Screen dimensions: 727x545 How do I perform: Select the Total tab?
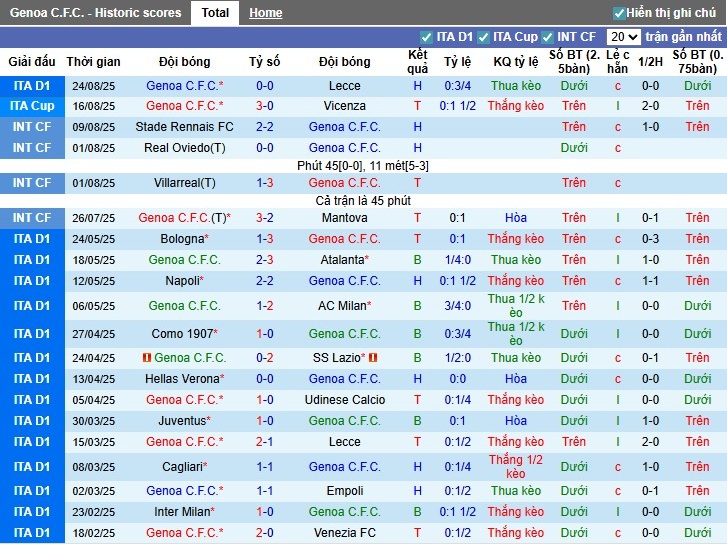[x=215, y=13]
